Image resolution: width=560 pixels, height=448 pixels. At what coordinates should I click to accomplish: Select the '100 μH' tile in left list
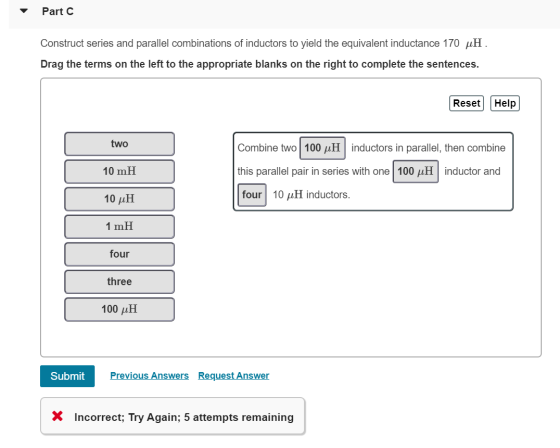[119, 309]
